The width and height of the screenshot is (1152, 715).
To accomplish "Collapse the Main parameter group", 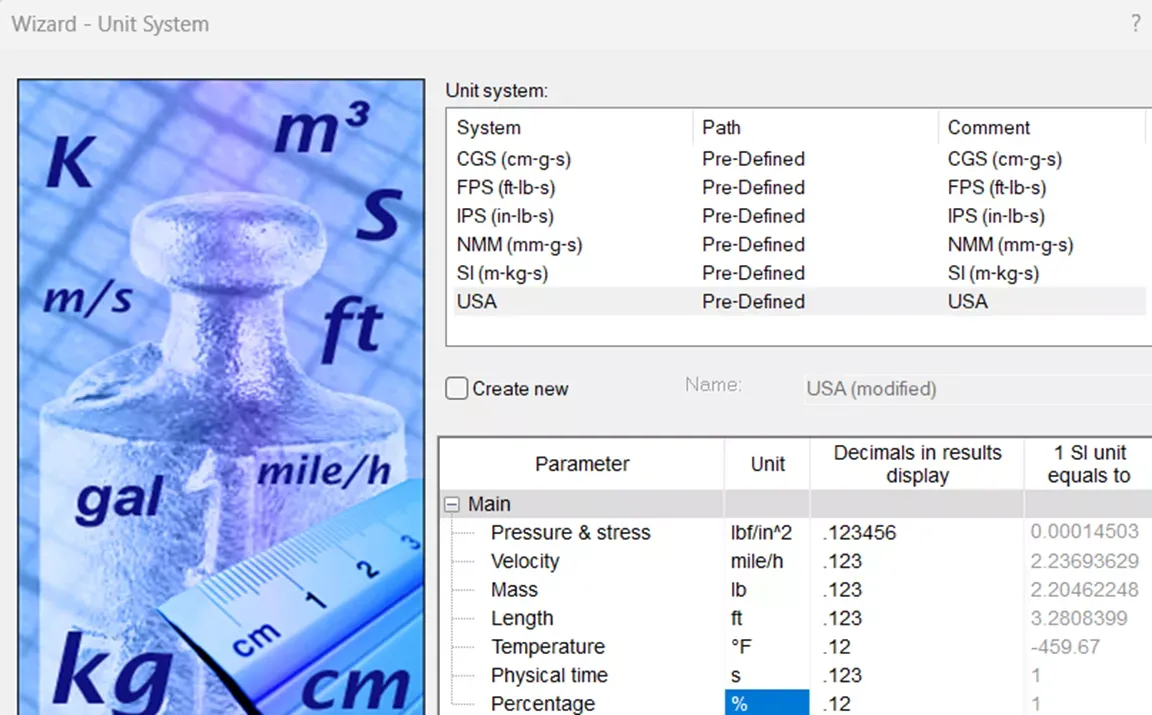I will tap(452, 504).
